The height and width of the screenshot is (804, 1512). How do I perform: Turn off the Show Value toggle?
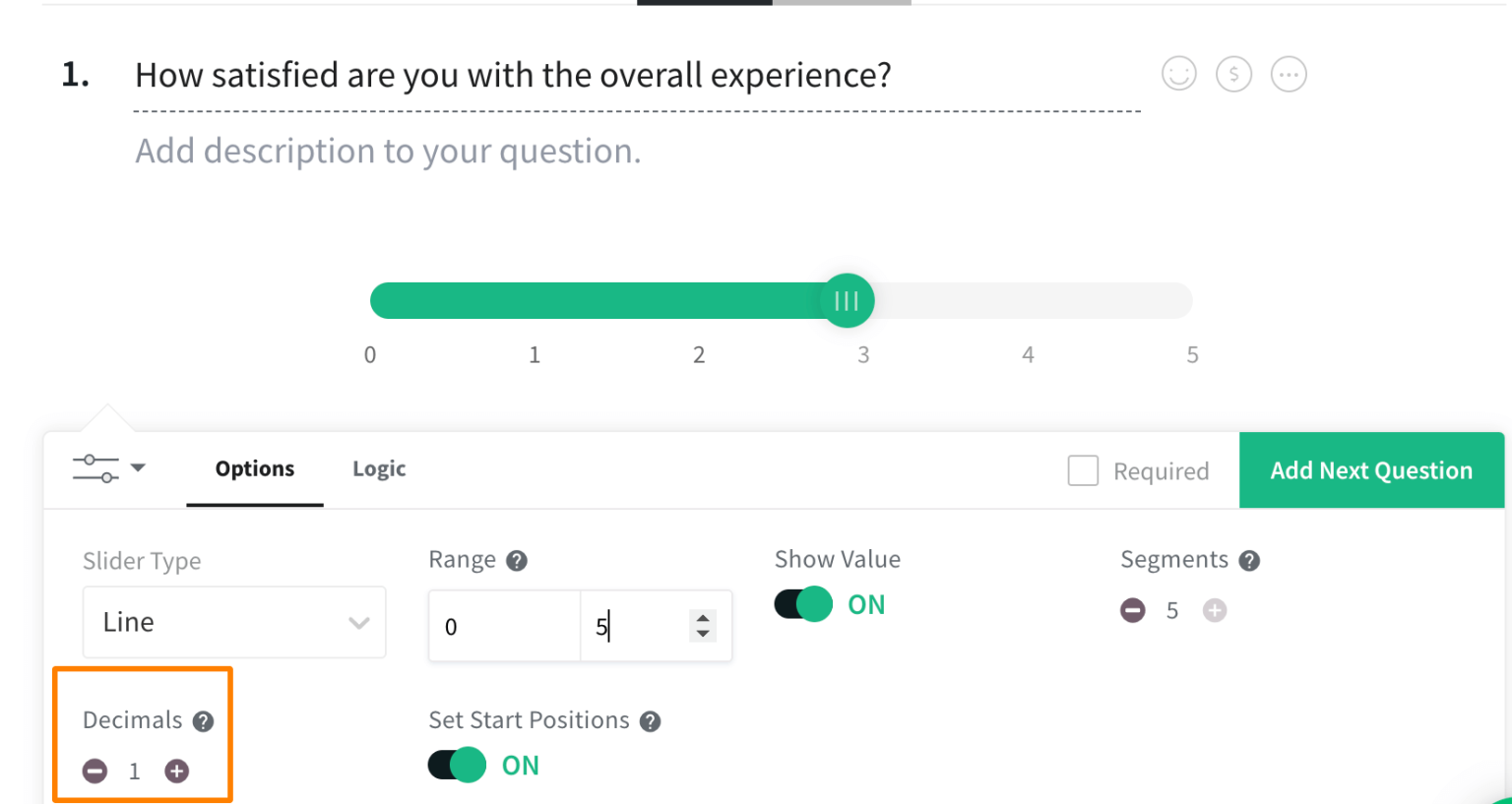[x=802, y=604]
